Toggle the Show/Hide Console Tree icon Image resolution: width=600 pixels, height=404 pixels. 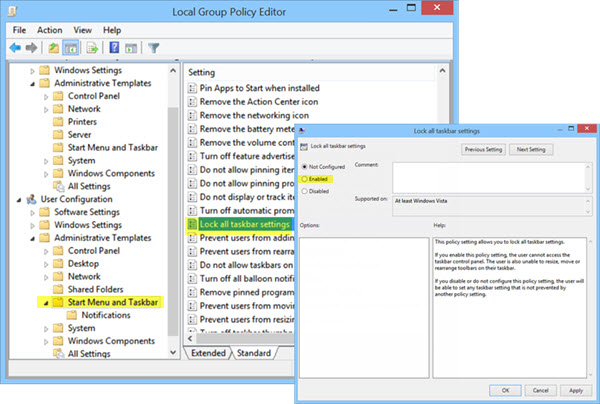[x=71, y=48]
